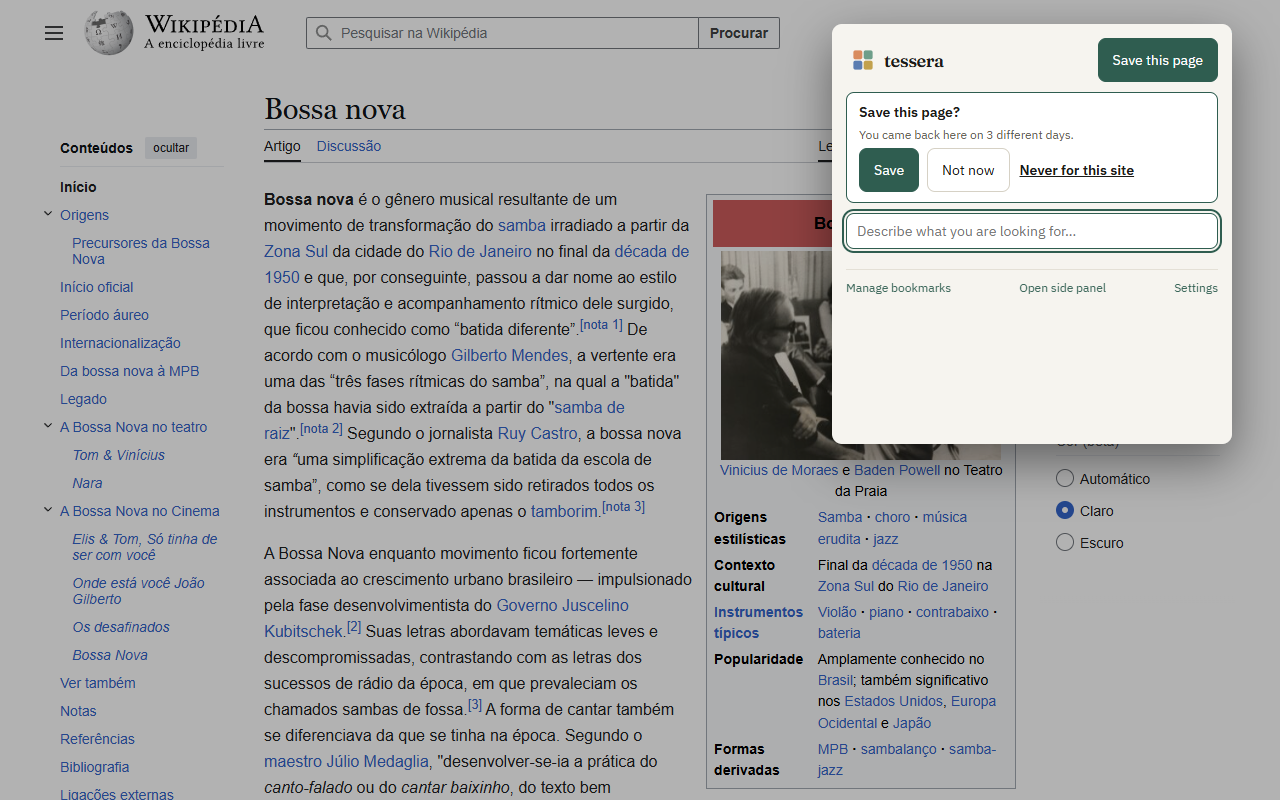Open side panel from tessera popup
Image resolution: width=1280 pixels, height=800 pixels.
(1062, 288)
